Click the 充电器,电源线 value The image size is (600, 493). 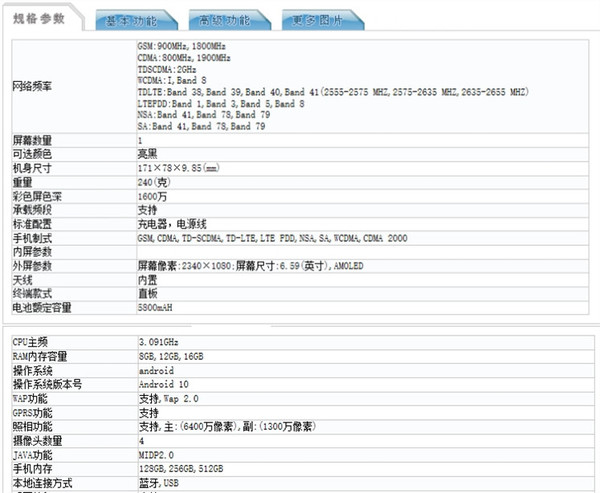click(172, 224)
